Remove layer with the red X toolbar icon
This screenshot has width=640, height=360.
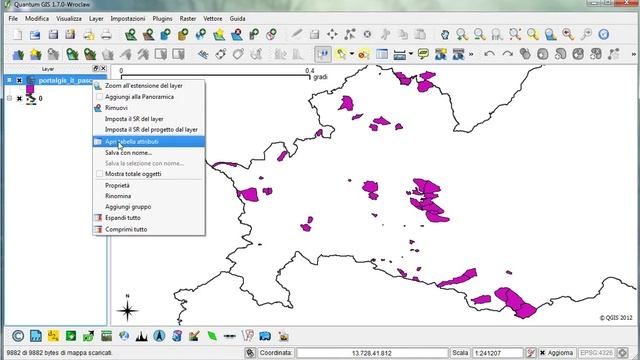pyautogui.click(x=236, y=34)
